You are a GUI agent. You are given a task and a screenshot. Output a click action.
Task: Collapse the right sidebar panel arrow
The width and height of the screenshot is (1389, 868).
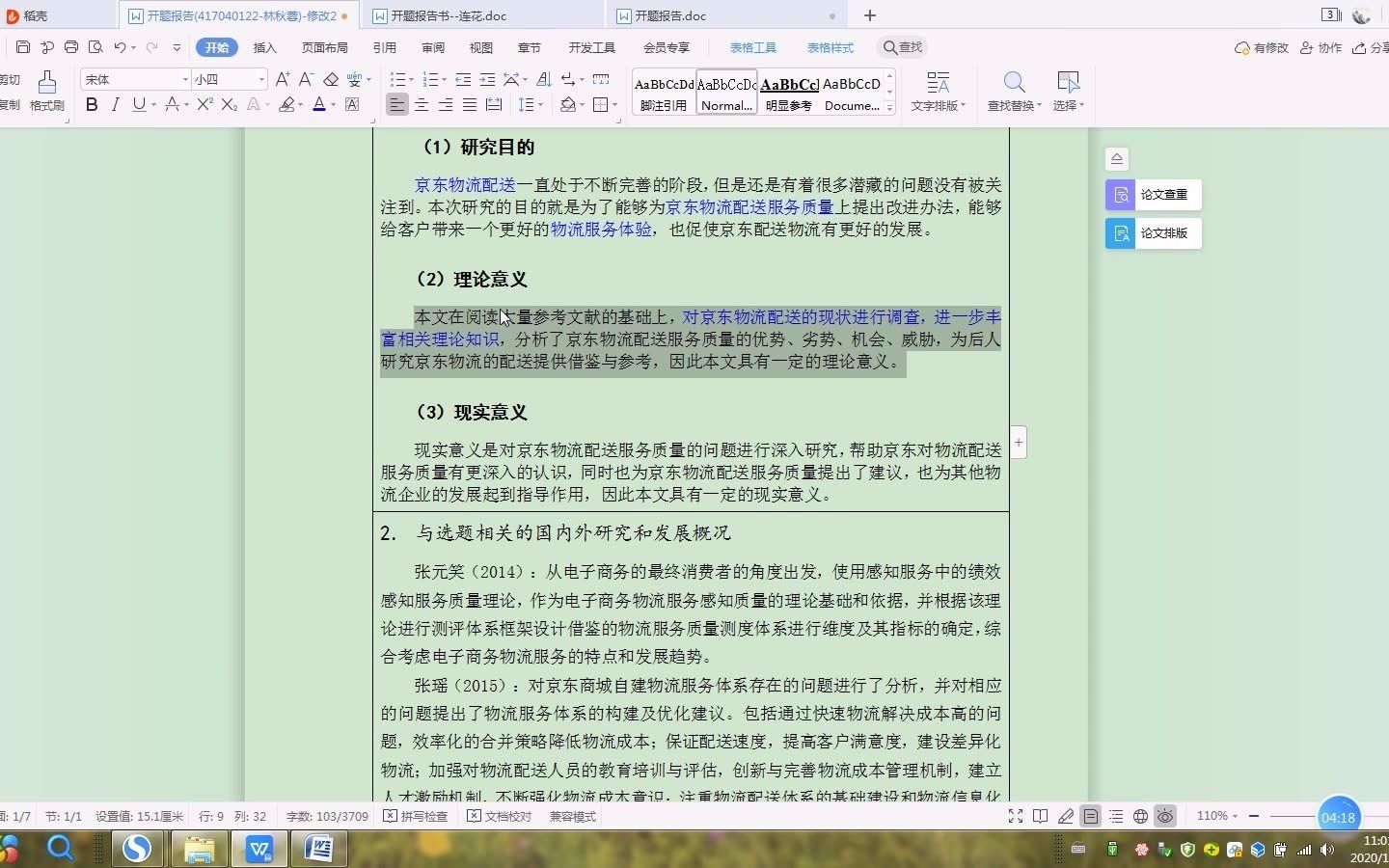(x=1117, y=159)
